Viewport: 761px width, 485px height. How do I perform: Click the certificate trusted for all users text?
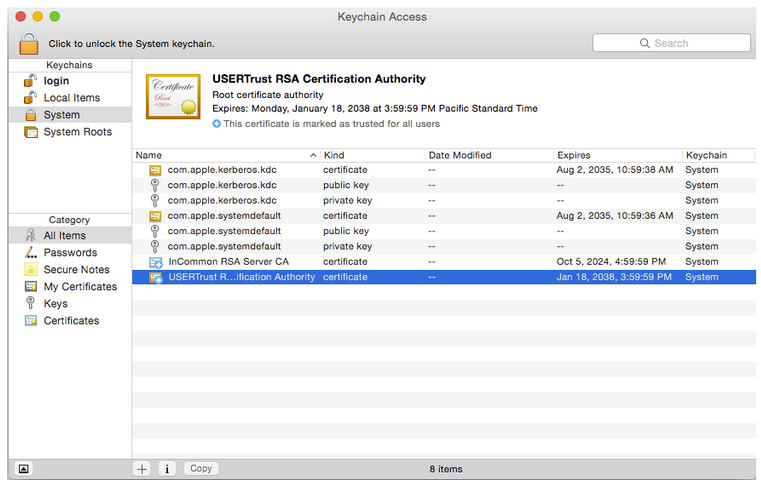tap(331, 124)
